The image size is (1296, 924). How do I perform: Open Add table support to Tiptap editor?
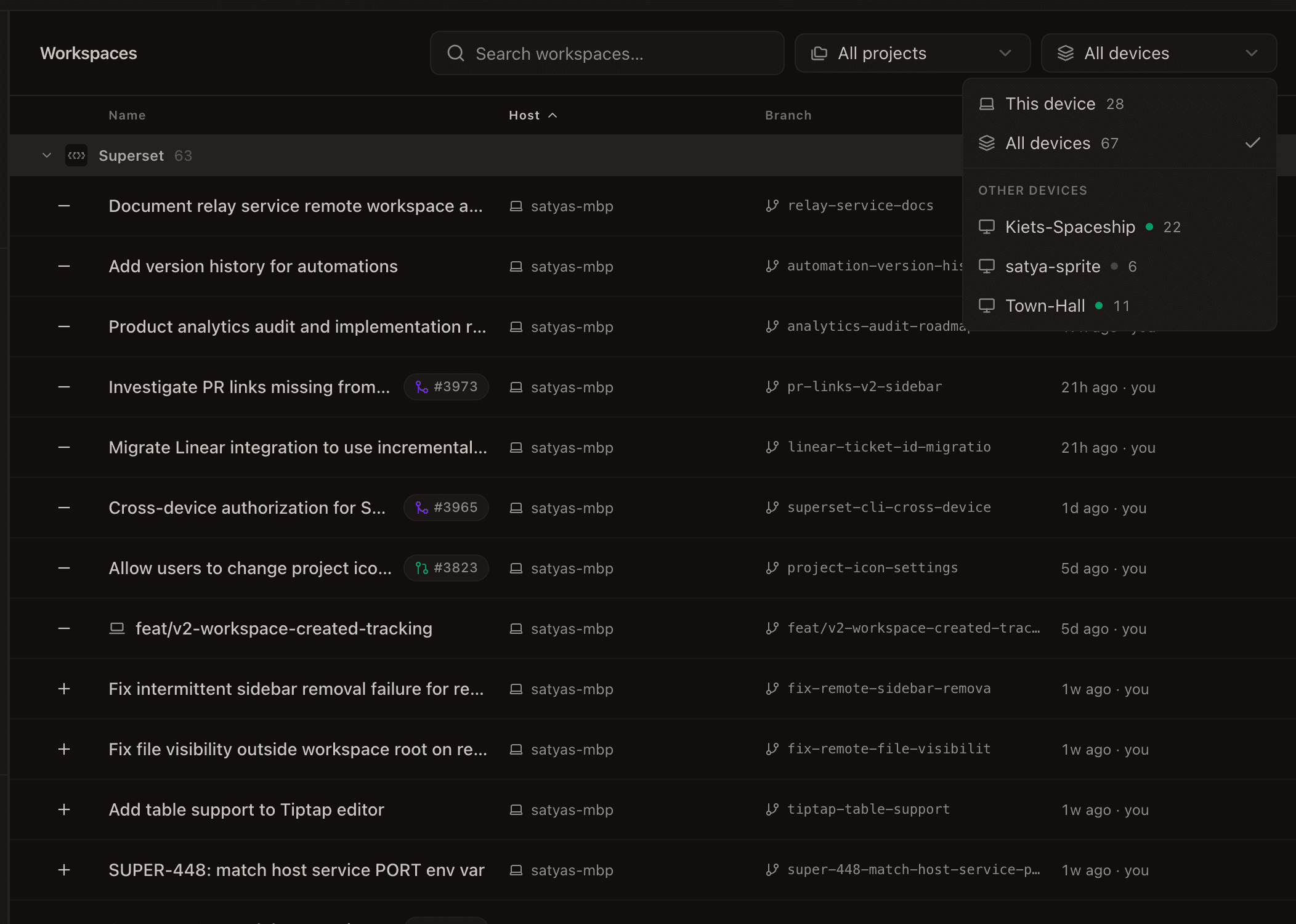tap(246, 809)
